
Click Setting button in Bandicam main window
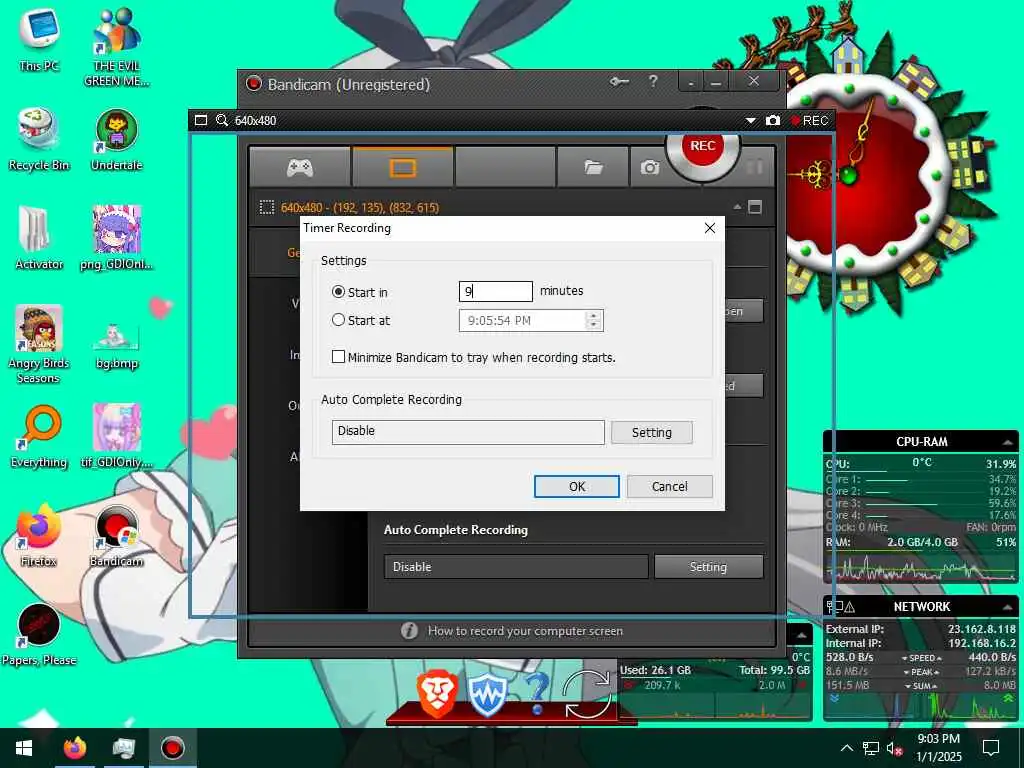coord(709,567)
